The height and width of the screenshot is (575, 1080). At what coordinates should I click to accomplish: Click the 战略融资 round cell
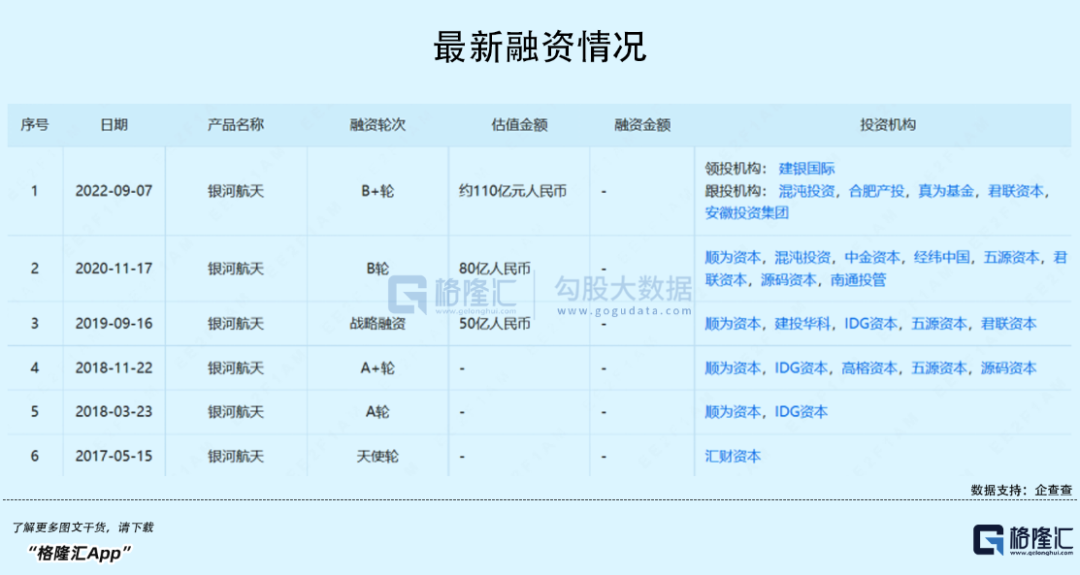pyautogui.click(x=377, y=324)
